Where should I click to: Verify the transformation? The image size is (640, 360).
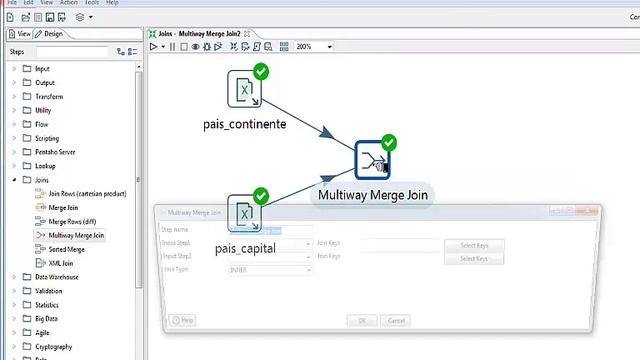coord(233,47)
